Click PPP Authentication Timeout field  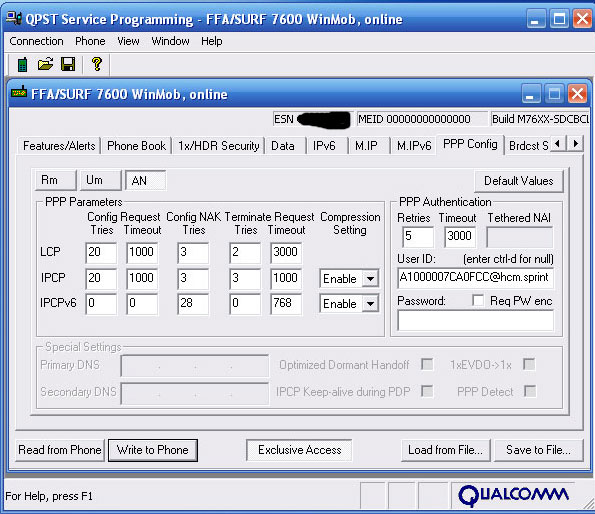[460, 237]
